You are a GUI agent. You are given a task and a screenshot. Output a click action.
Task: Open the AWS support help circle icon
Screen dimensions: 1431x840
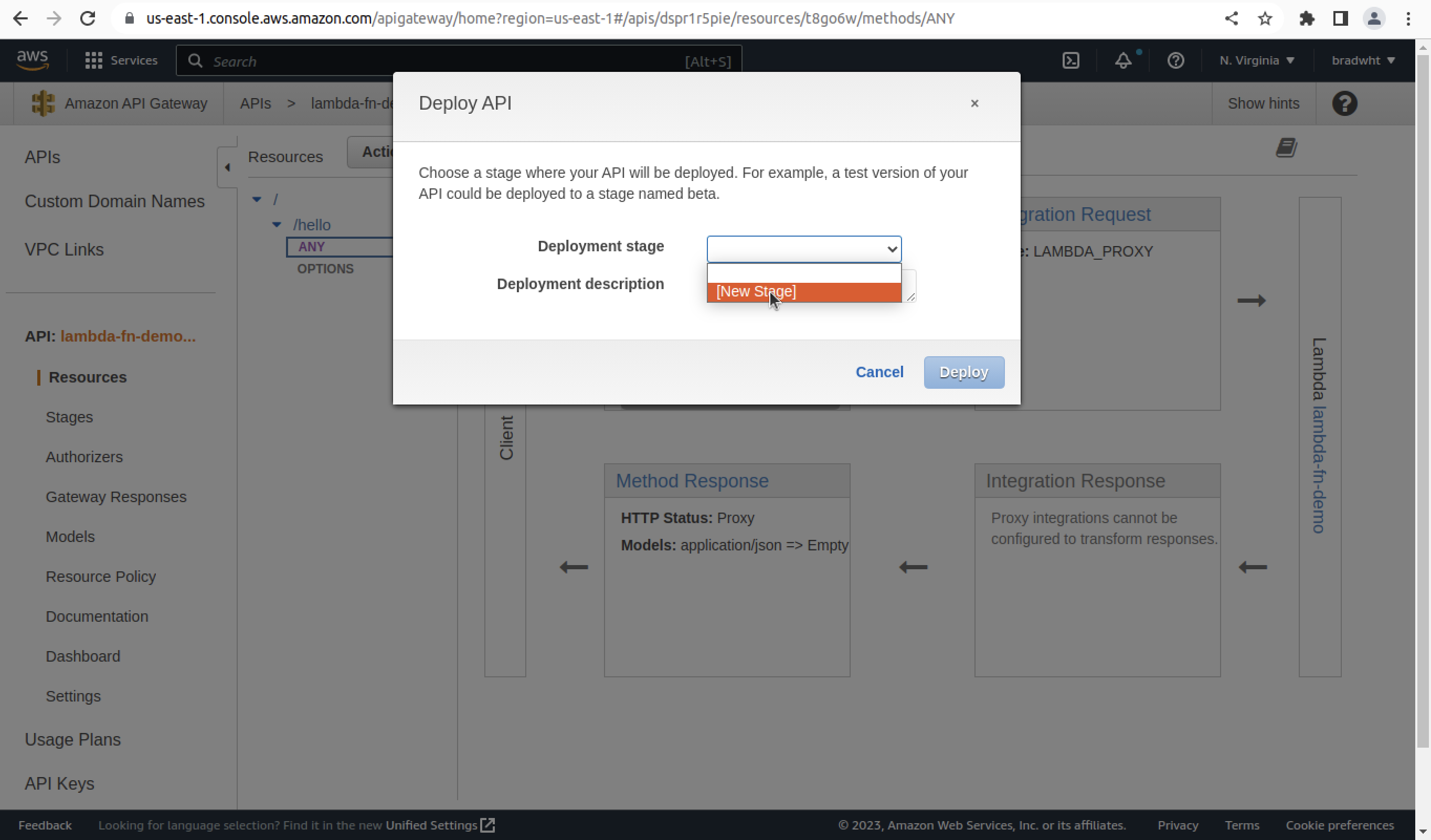(1175, 60)
